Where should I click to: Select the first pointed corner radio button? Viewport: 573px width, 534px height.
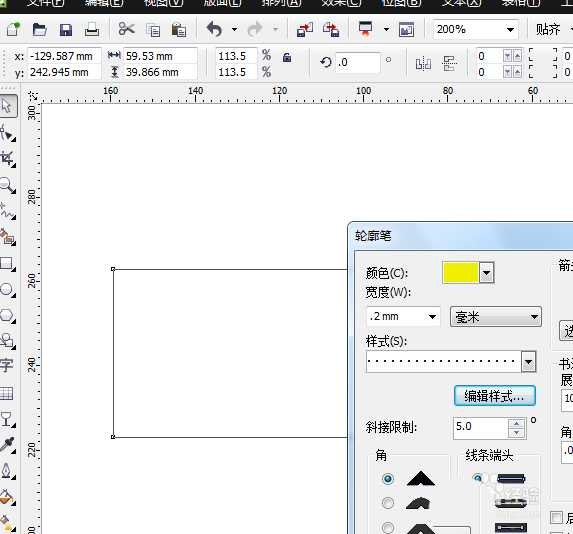(x=388, y=478)
